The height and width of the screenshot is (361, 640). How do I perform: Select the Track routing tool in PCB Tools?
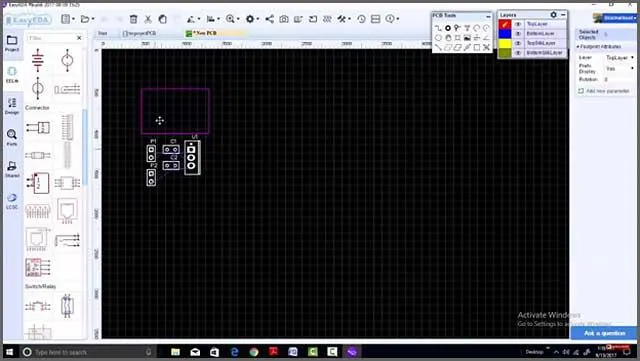click(438, 28)
